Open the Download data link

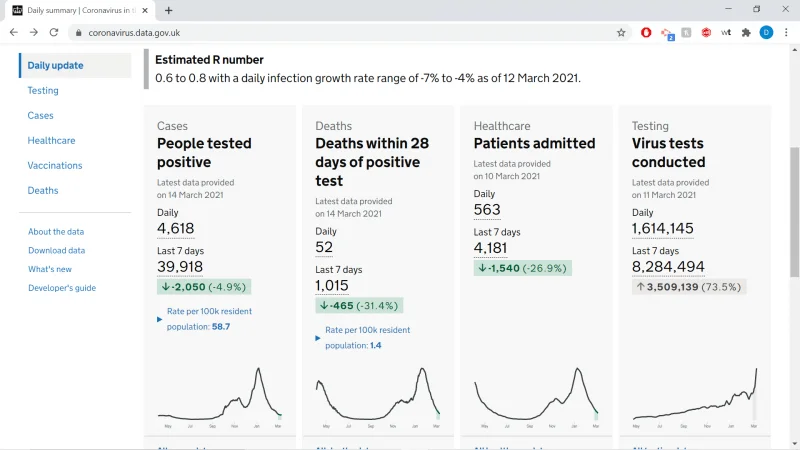point(57,251)
